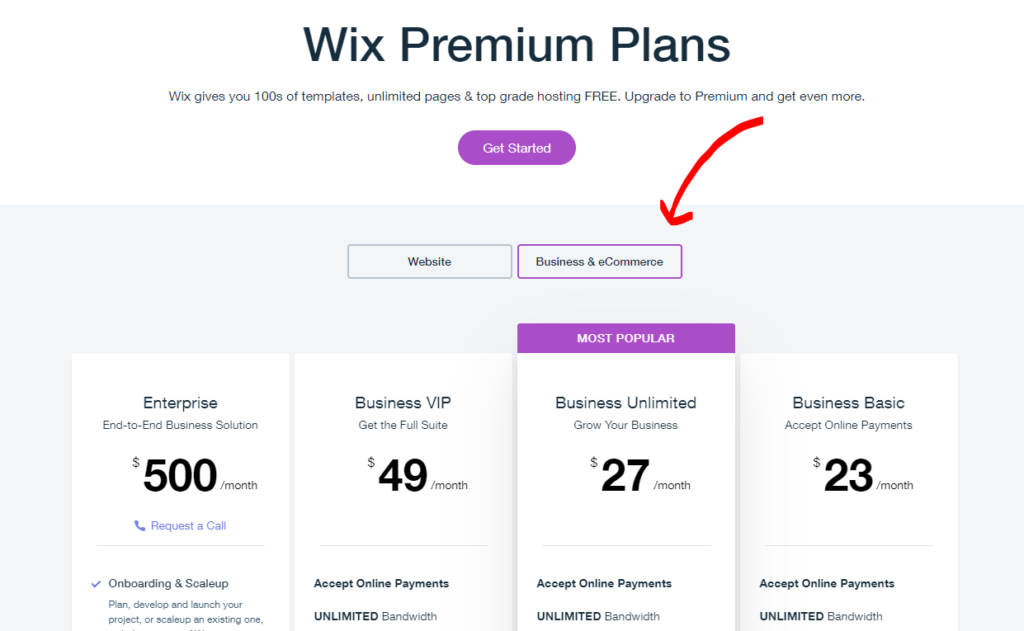The height and width of the screenshot is (631, 1024).
Task: Click the $500 per month Enterprise price
Action: click(195, 475)
